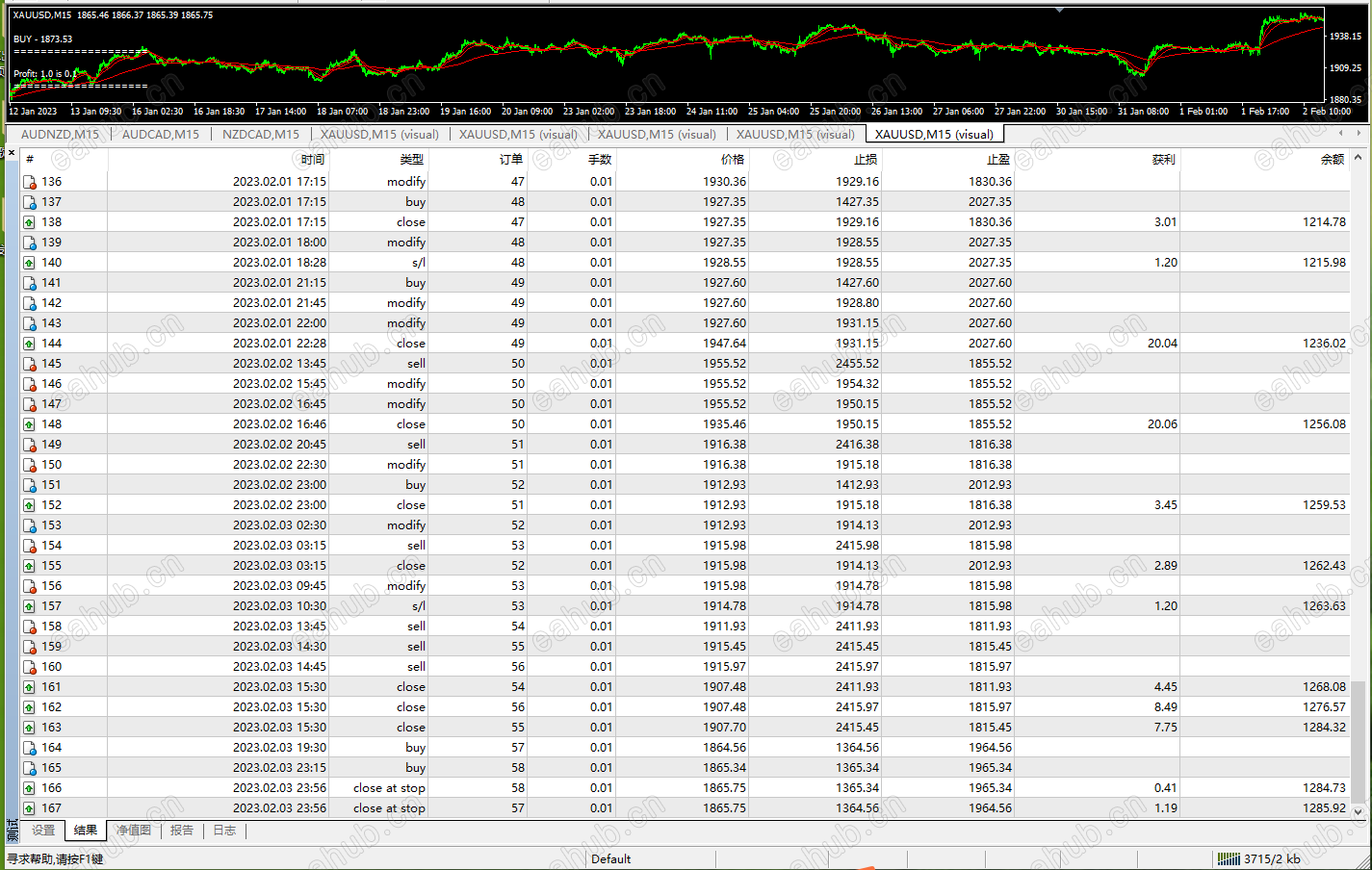Click the 止损 column header
1372x870 pixels.
point(815,160)
